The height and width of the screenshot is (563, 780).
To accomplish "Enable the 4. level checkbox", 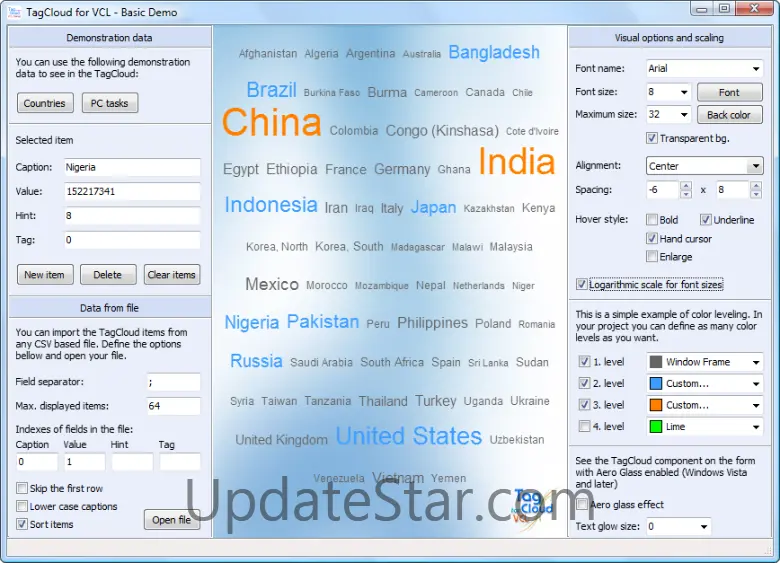I will point(585,426).
